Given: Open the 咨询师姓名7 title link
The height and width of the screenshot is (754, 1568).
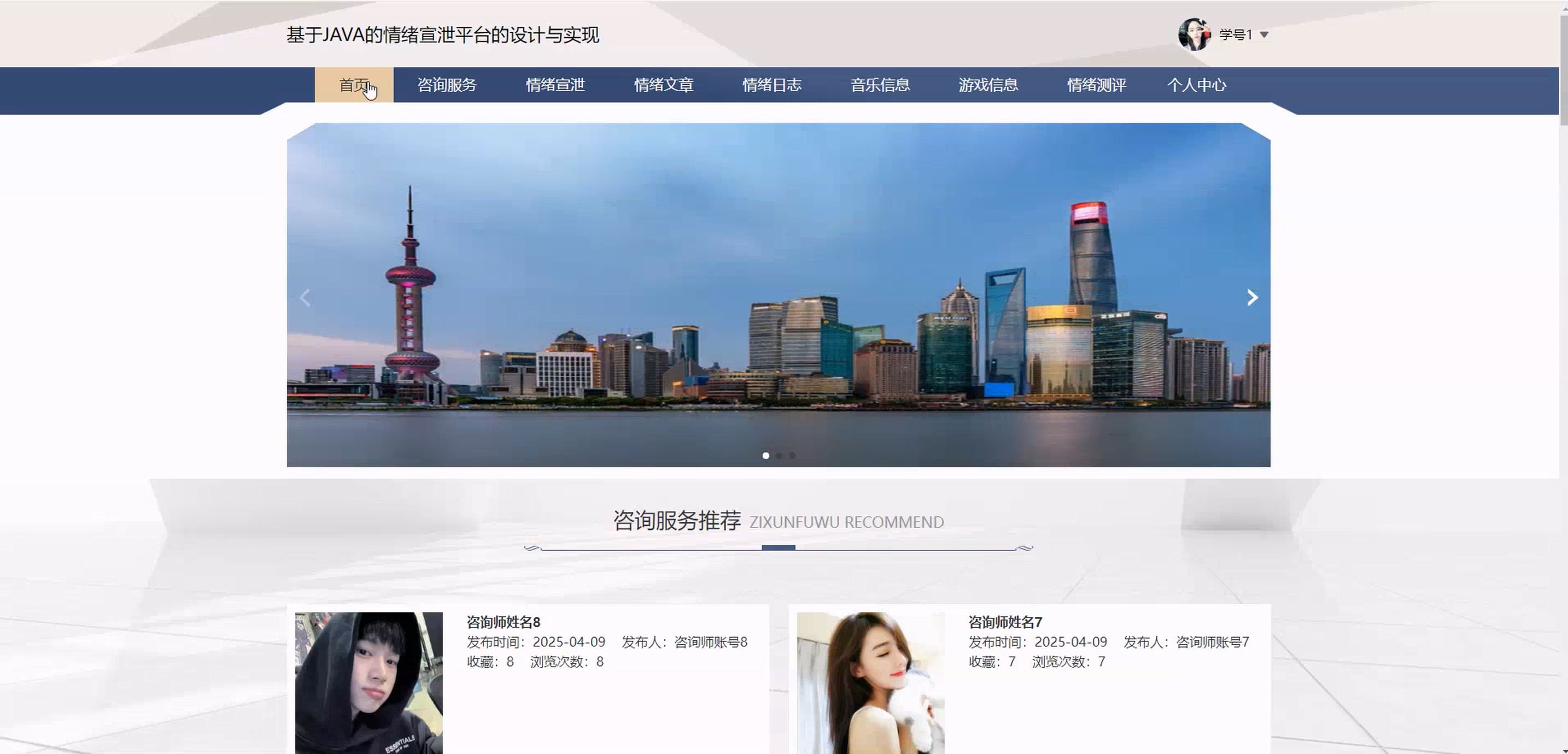Looking at the screenshot, I should click(1005, 622).
